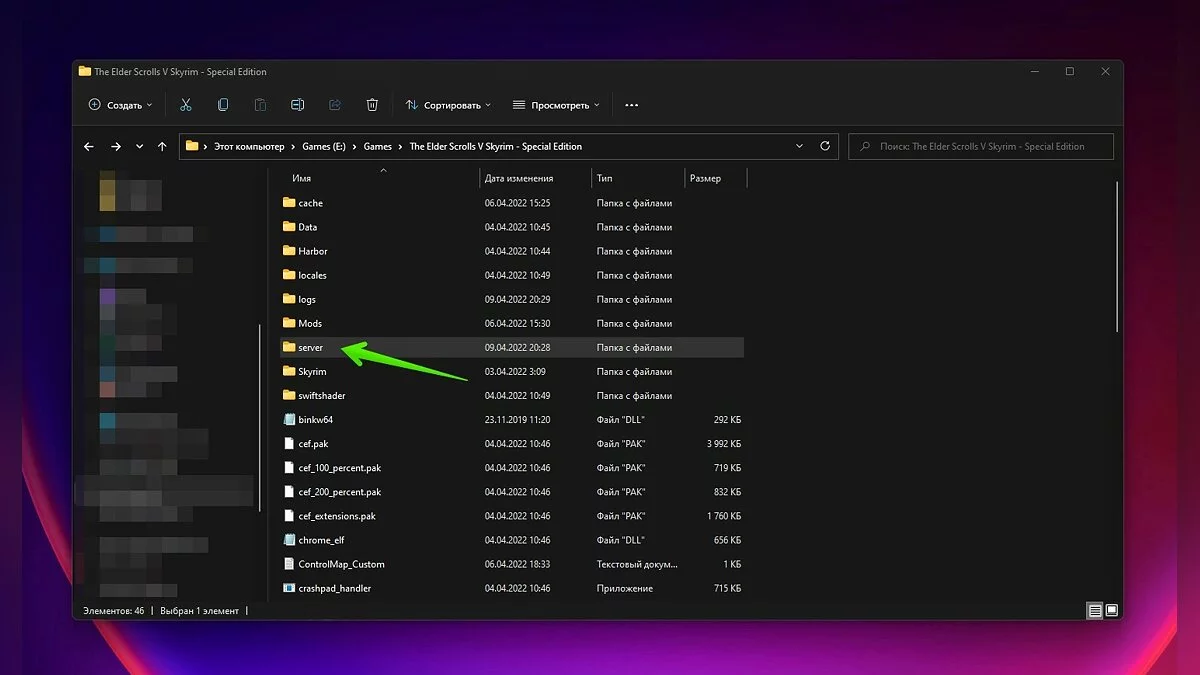Select the server folder
This screenshot has height=675, width=1200.
pos(512,347)
